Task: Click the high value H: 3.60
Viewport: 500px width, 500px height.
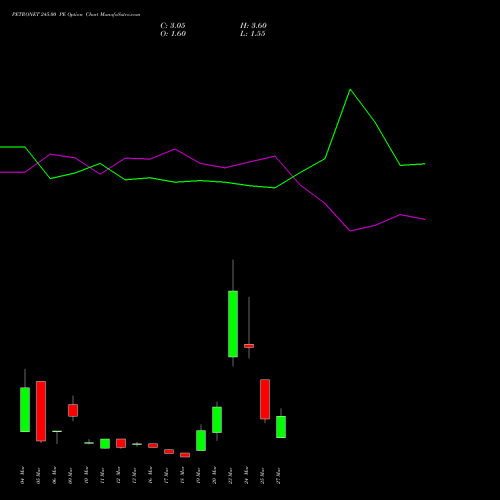Action: [x=253, y=26]
